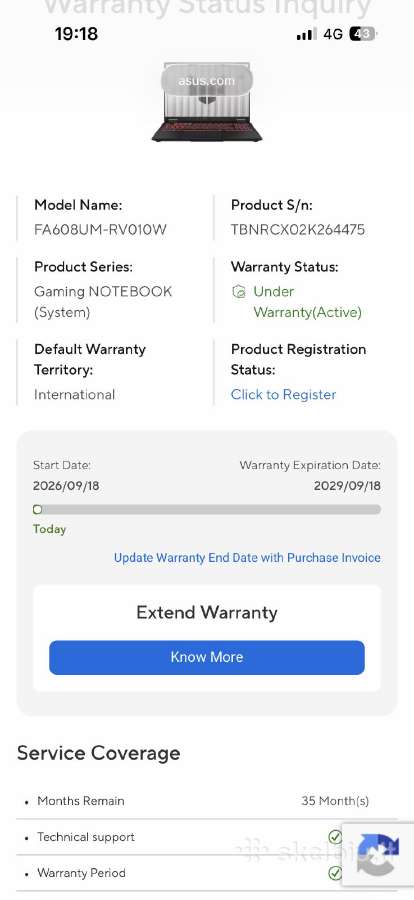Viewport: 414px width, 900px height.
Task: Click the Know More button
Action: (x=207, y=657)
